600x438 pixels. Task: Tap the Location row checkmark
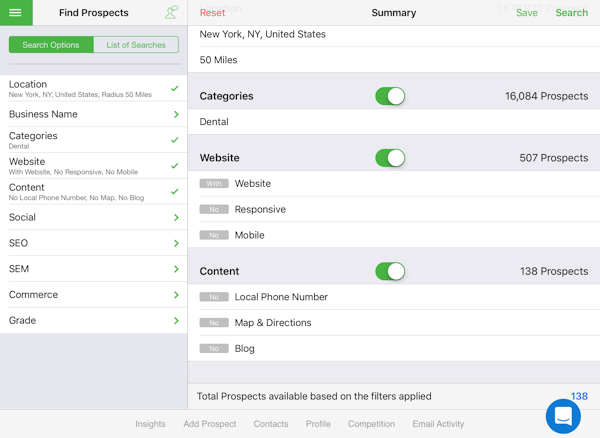tap(175, 88)
